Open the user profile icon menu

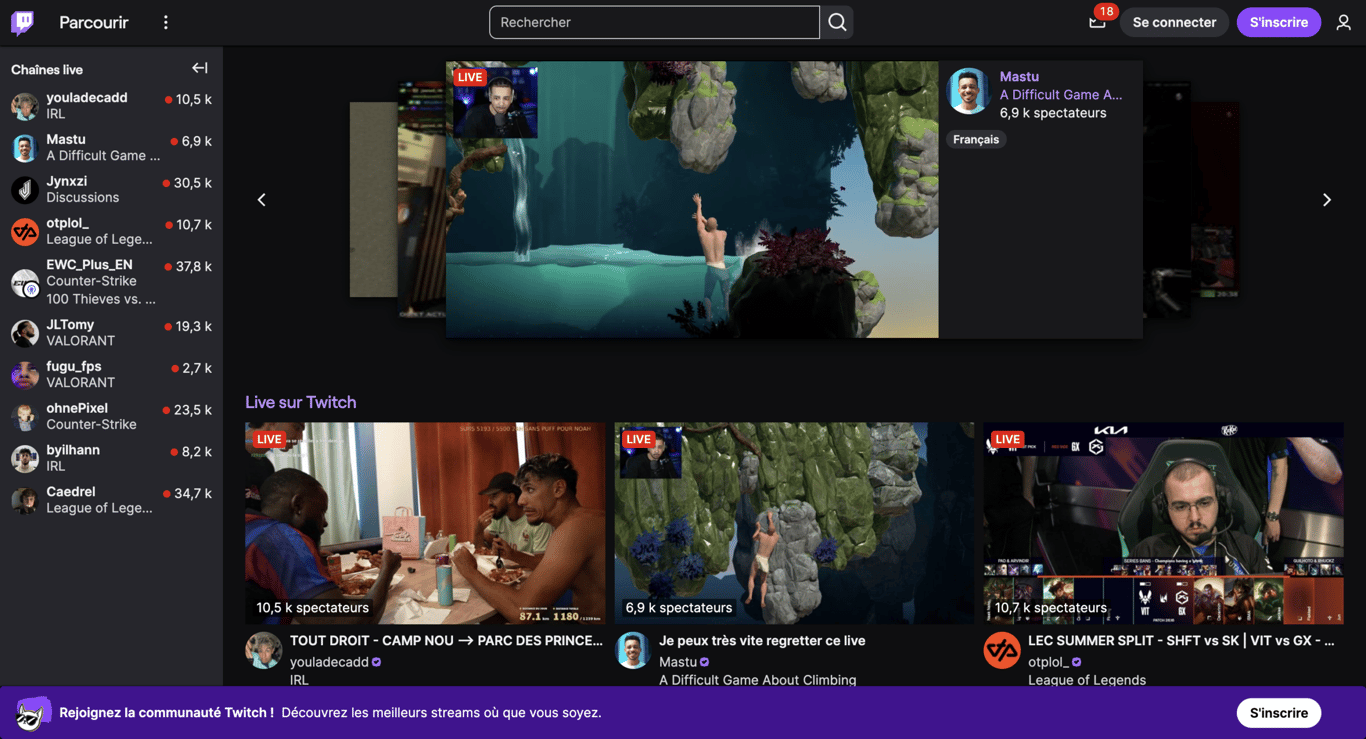coord(1343,22)
